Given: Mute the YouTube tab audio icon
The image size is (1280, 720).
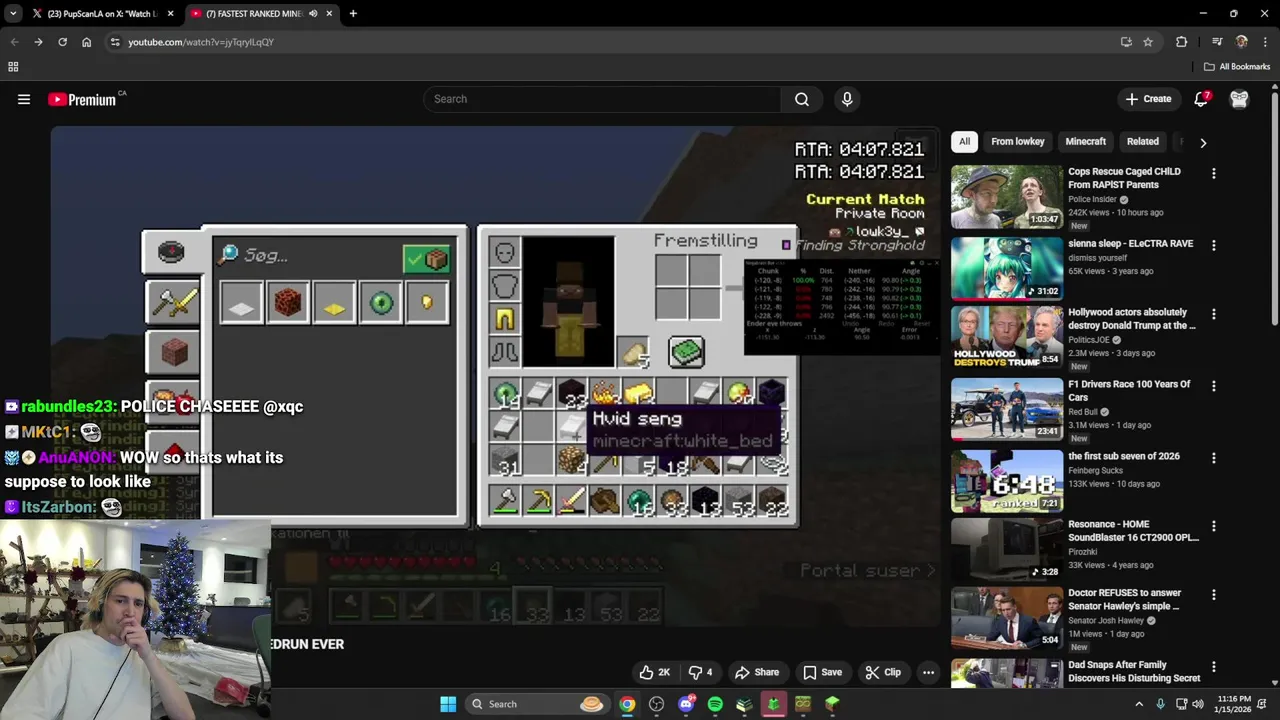Looking at the screenshot, I should [314, 14].
